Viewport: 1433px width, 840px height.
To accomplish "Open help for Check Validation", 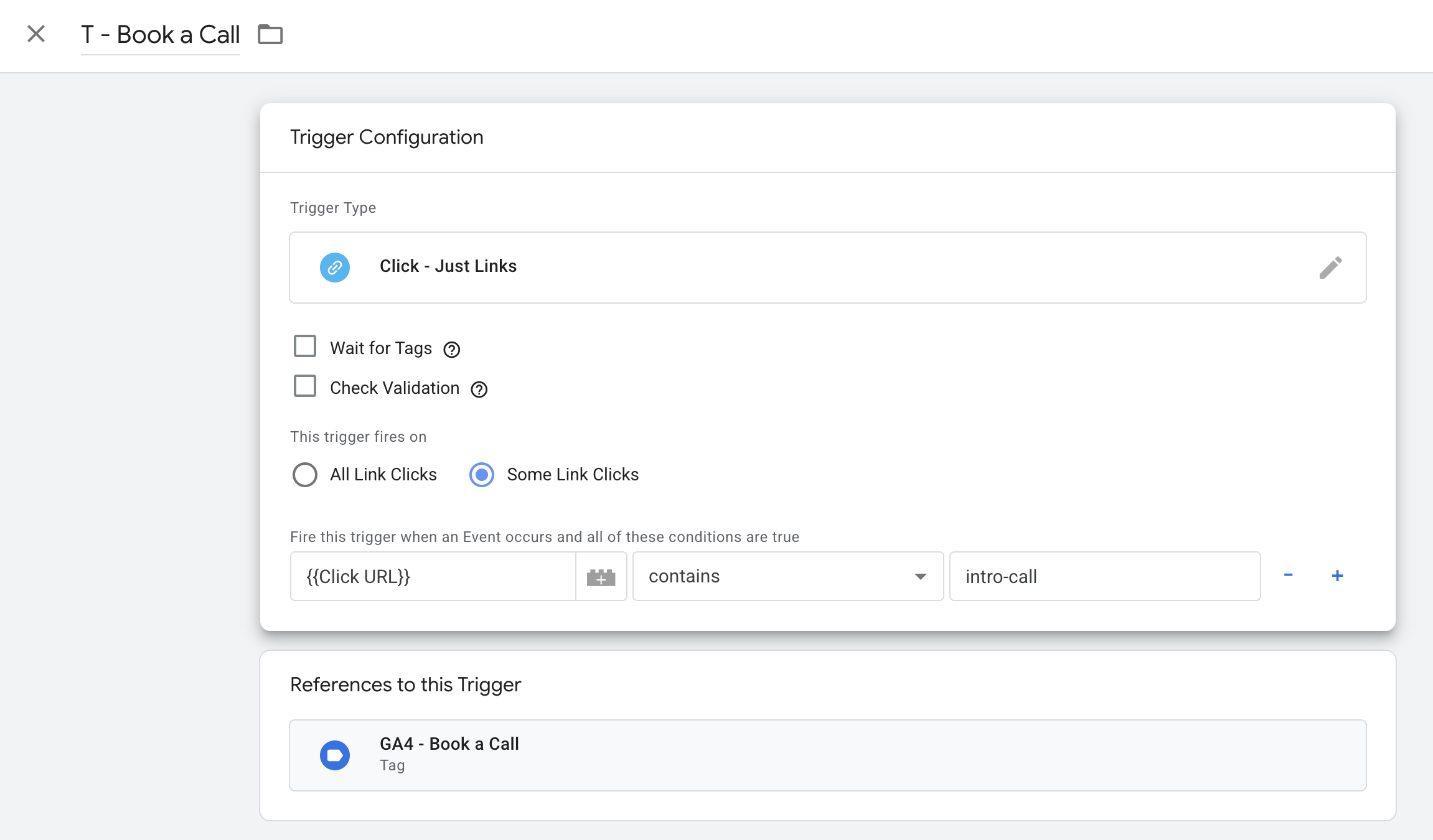I will coord(479,390).
